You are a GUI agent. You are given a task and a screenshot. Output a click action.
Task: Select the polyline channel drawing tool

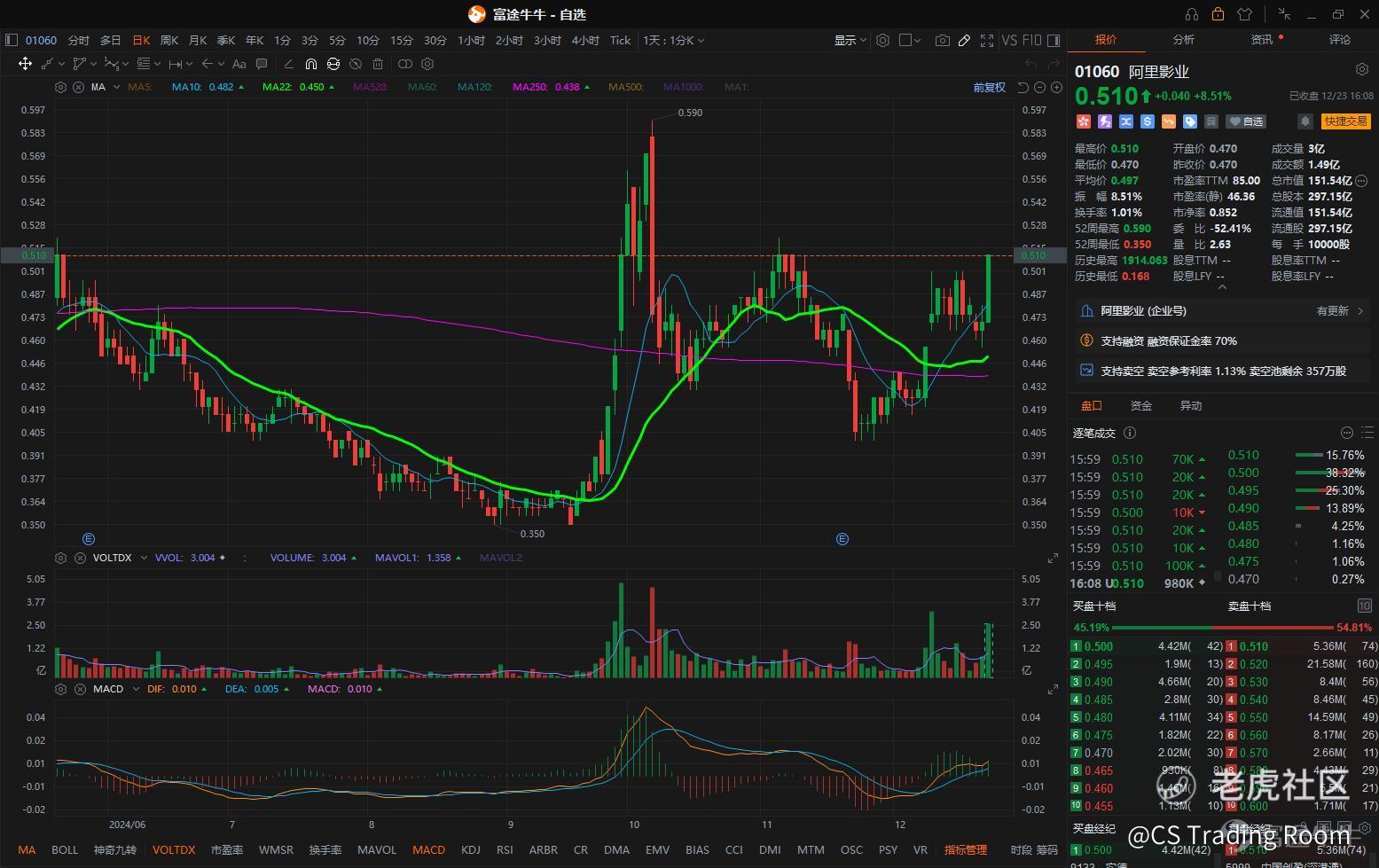[79, 64]
